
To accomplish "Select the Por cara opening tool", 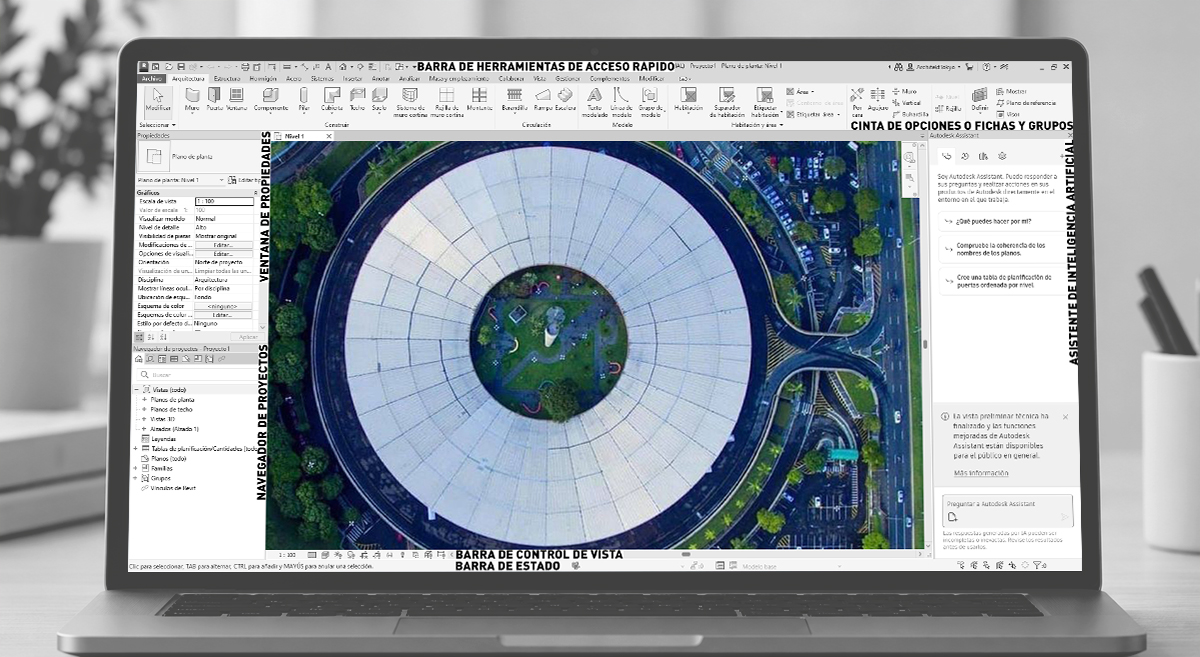I will 857,102.
